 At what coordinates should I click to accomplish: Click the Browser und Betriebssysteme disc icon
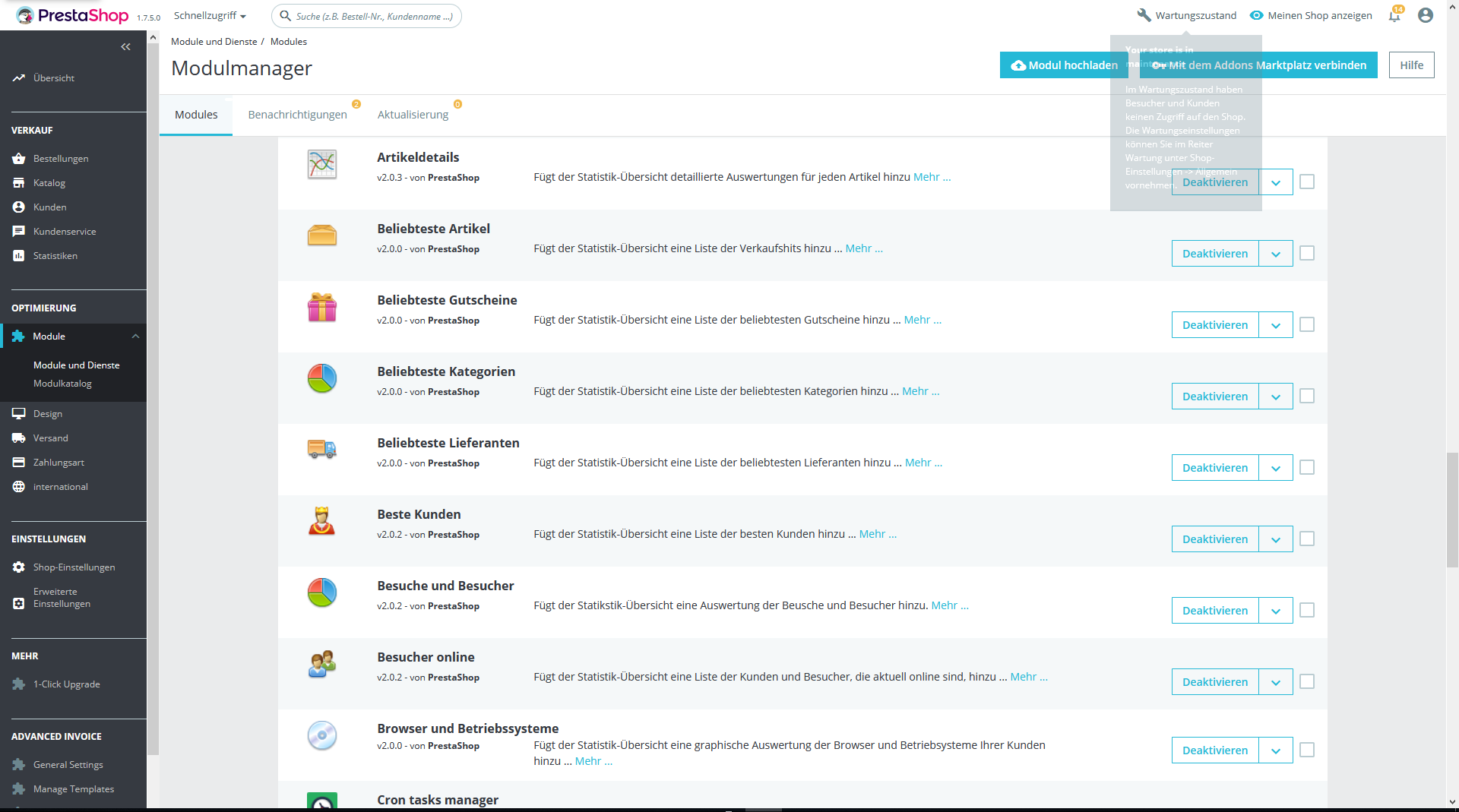[x=322, y=736]
